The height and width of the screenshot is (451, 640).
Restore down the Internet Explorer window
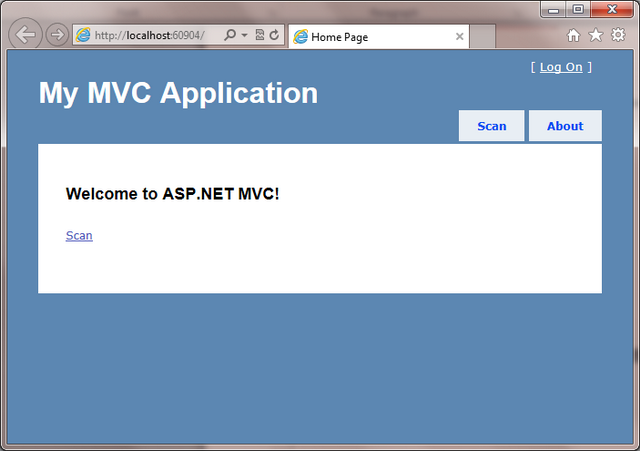tap(578, 9)
